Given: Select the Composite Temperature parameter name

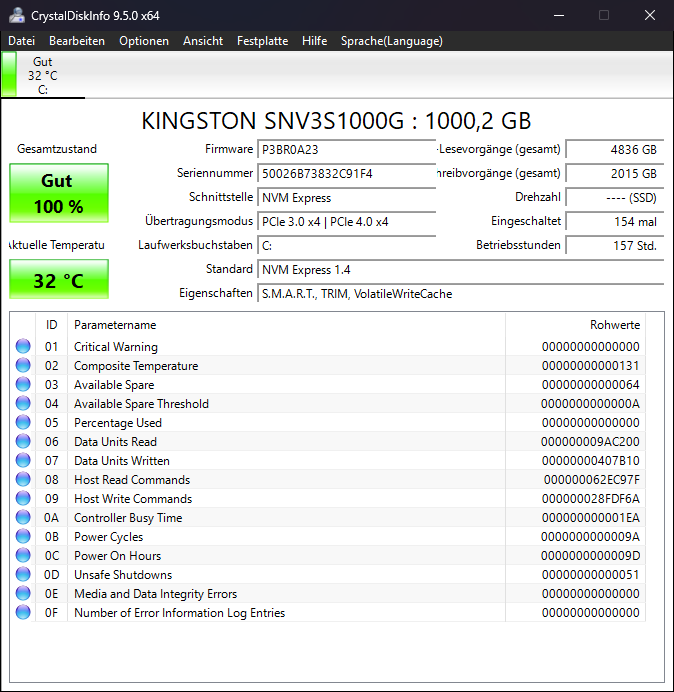Looking at the screenshot, I should click(x=136, y=366).
